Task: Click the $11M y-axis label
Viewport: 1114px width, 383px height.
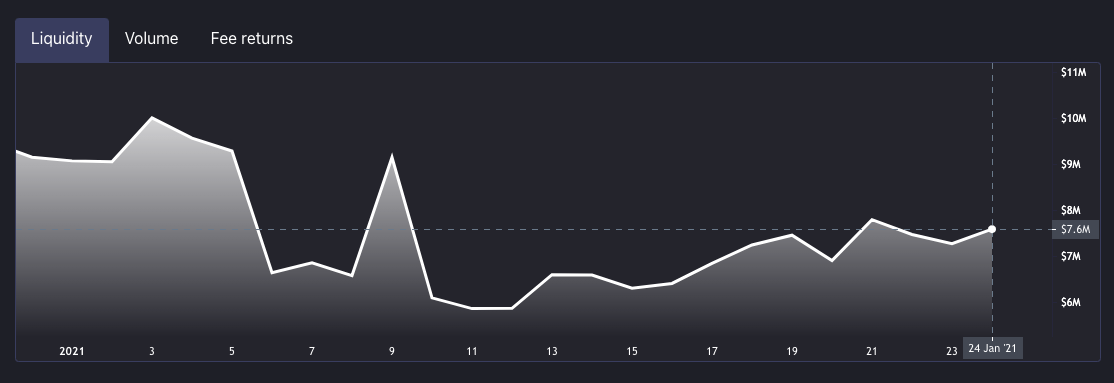Action: click(x=1073, y=72)
